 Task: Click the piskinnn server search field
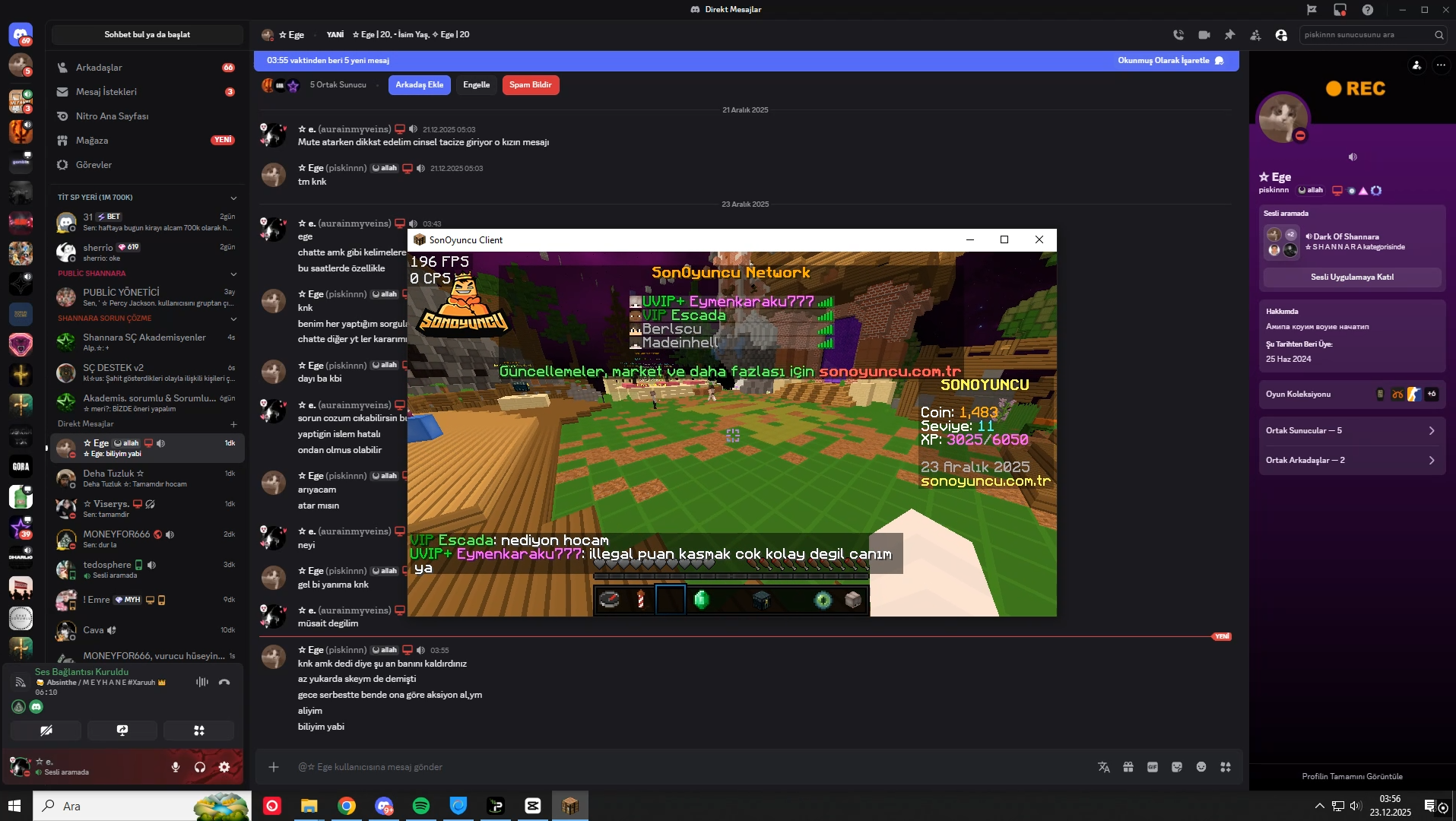[x=1373, y=35]
